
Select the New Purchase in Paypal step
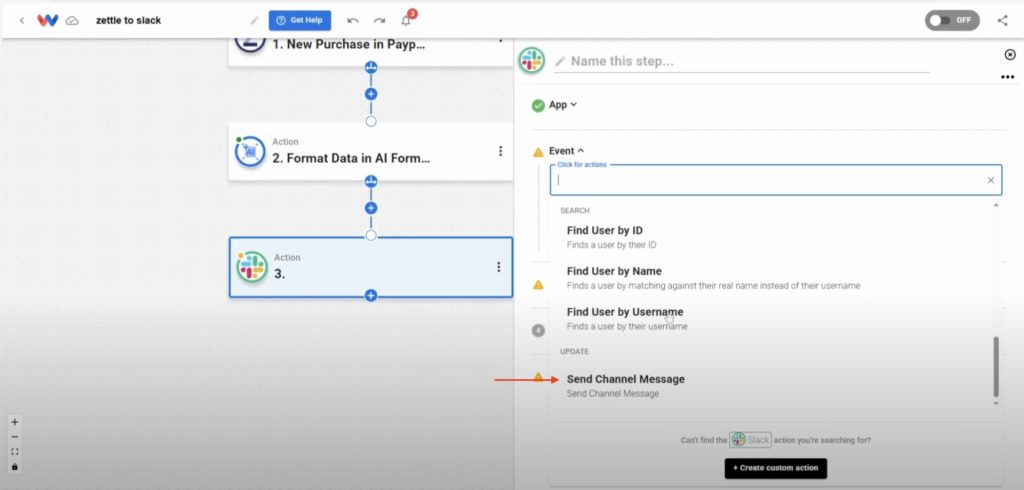371,51
